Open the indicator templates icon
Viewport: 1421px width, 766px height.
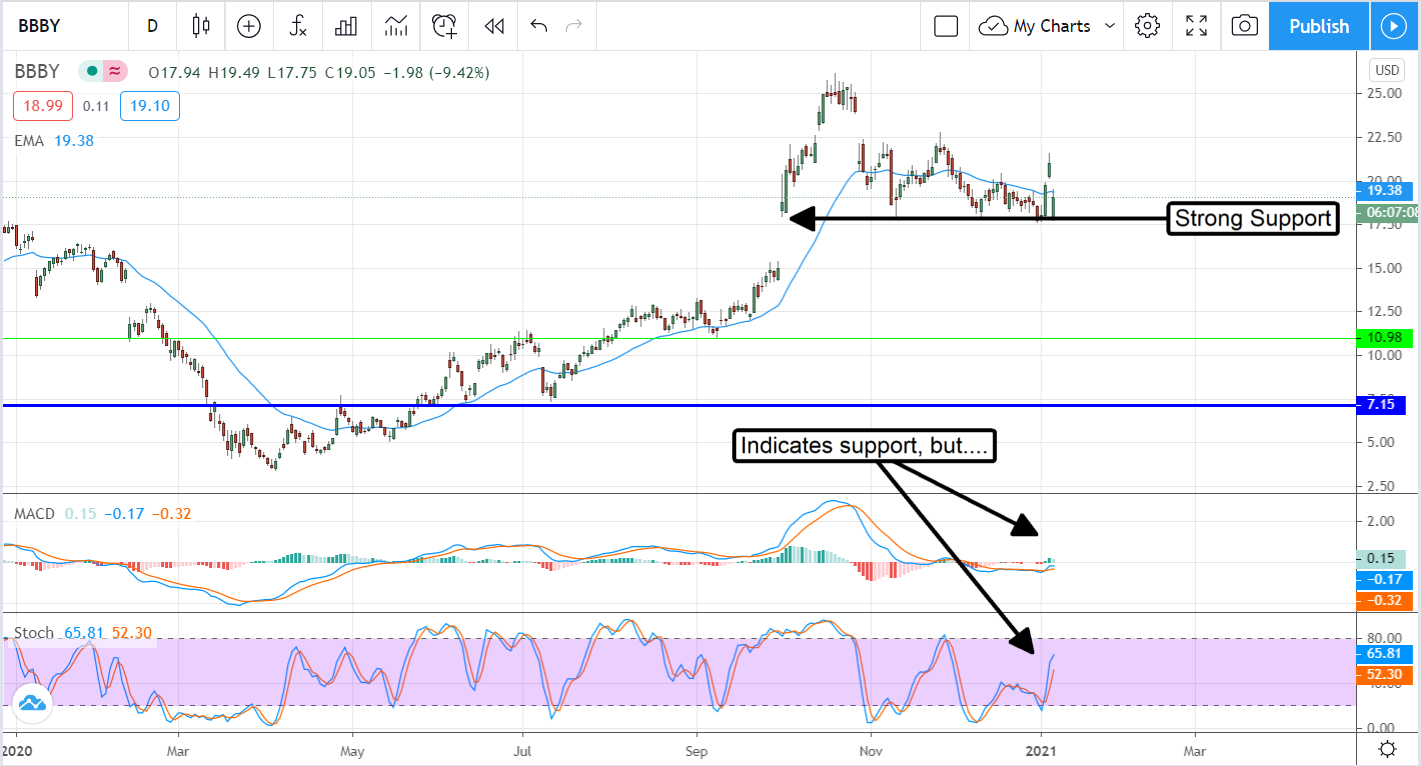coord(395,26)
